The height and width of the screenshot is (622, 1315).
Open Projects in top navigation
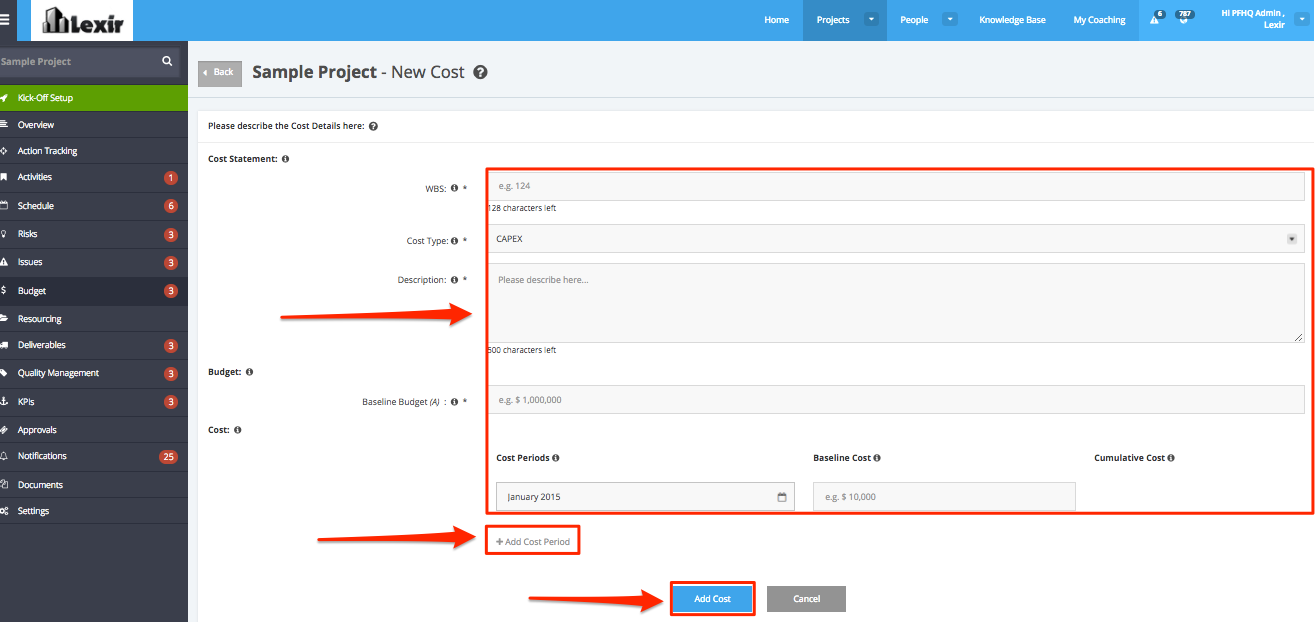[833, 20]
